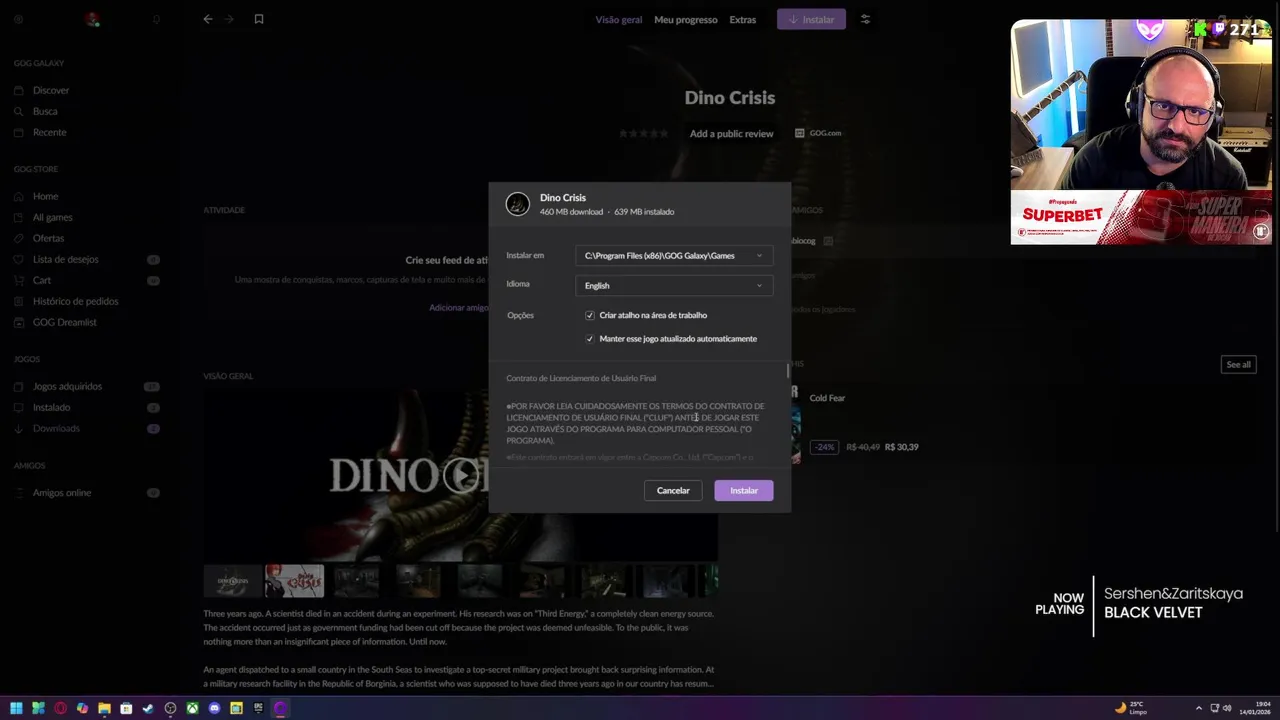The width and height of the screenshot is (1280, 720).
Task: Open GOG Galaxy taskbar icon
Action: (x=280, y=708)
